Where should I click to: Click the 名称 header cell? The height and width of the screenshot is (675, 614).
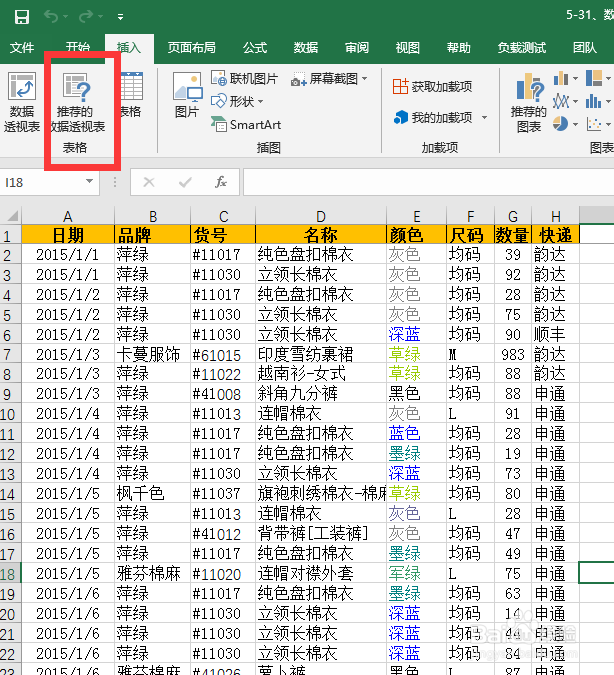(x=321, y=235)
